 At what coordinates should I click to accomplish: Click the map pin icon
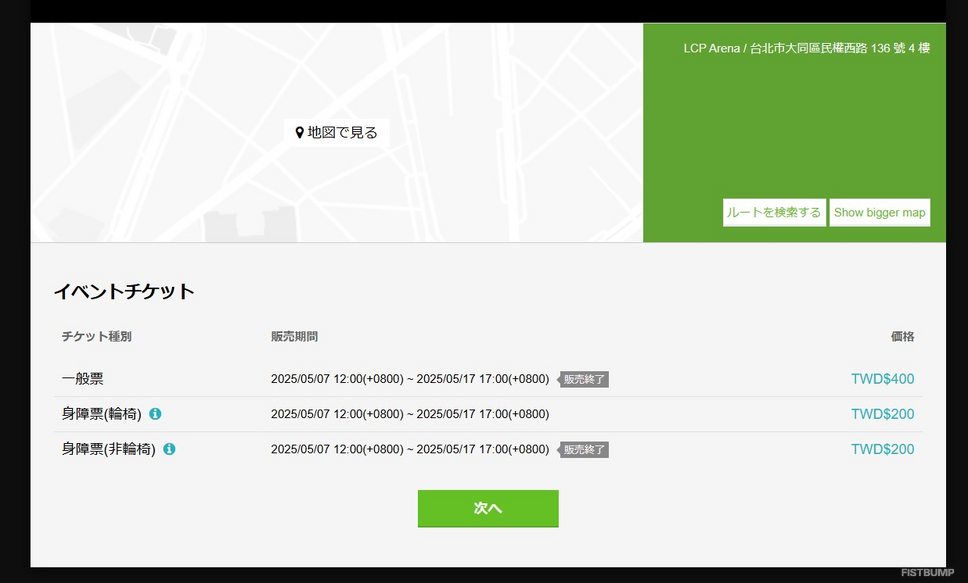pyautogui.click(x=299, y=133)
